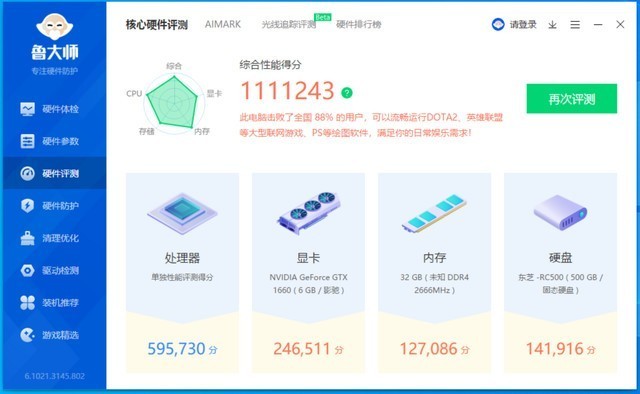Click the score description red text
This screenshot has height=394, width=640.
coord(371,125)
